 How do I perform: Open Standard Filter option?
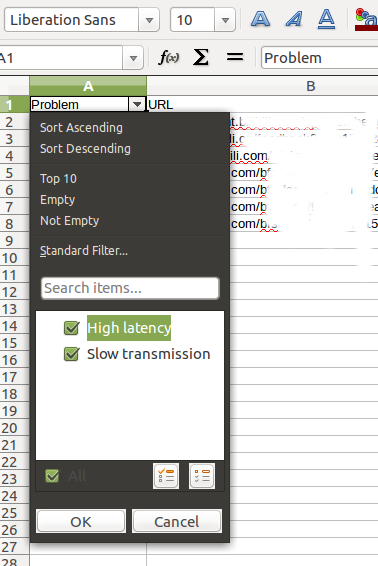pyautogui.click(x=84, y=250)
